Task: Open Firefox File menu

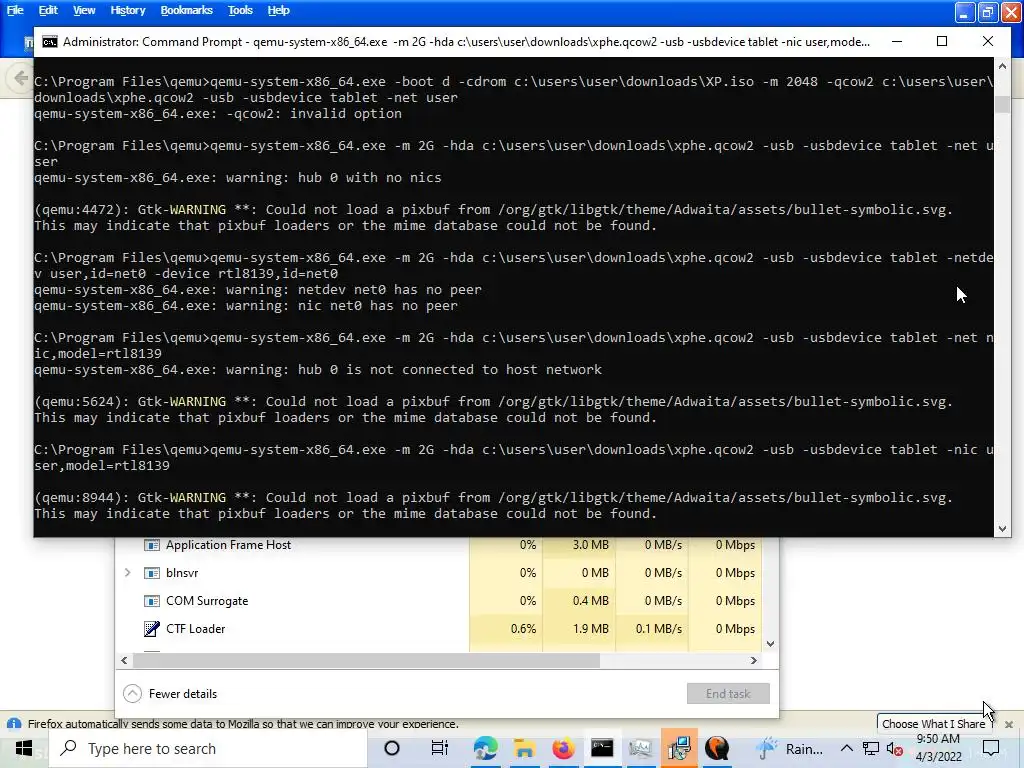Action: pos(14,10)
